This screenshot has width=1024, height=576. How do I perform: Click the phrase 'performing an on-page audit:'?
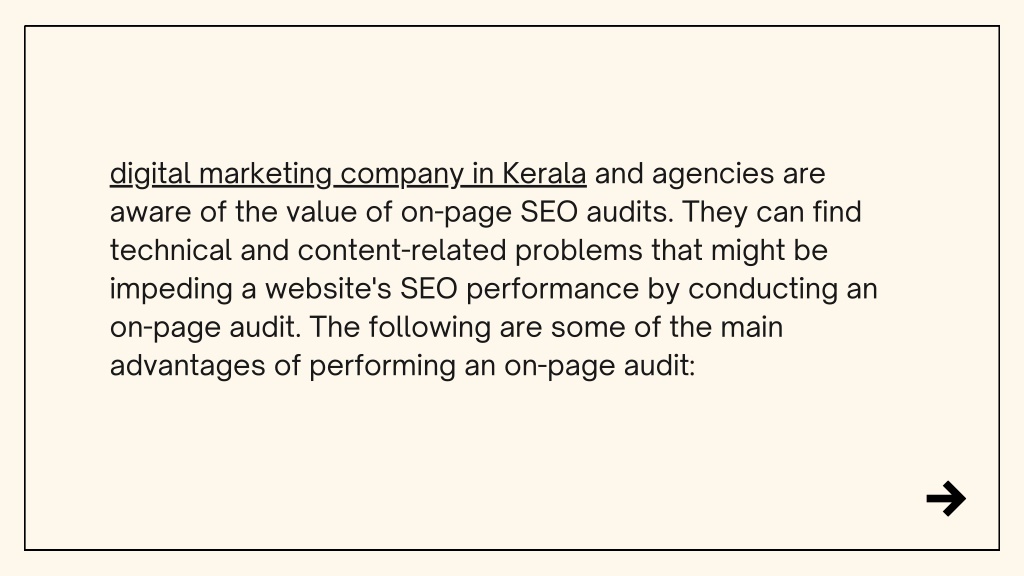click(503, 366)
